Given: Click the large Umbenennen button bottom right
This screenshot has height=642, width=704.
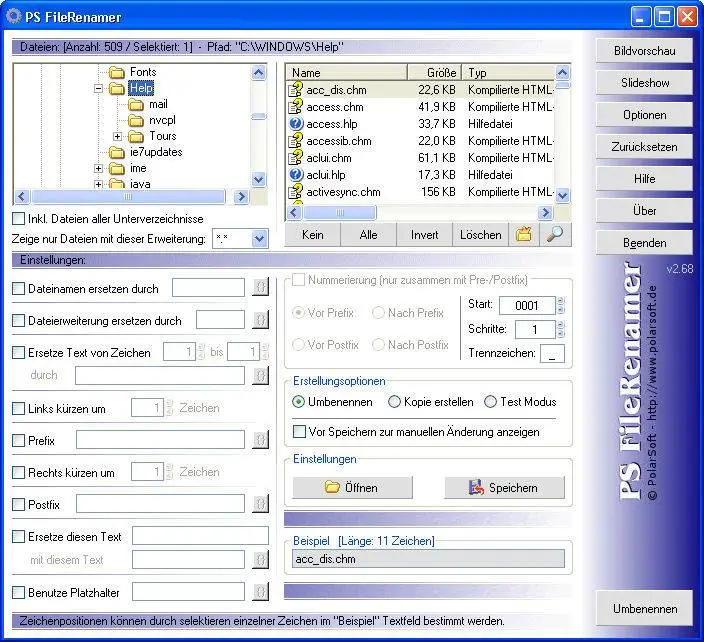Looking at the screenshot, I should [644, 608].
